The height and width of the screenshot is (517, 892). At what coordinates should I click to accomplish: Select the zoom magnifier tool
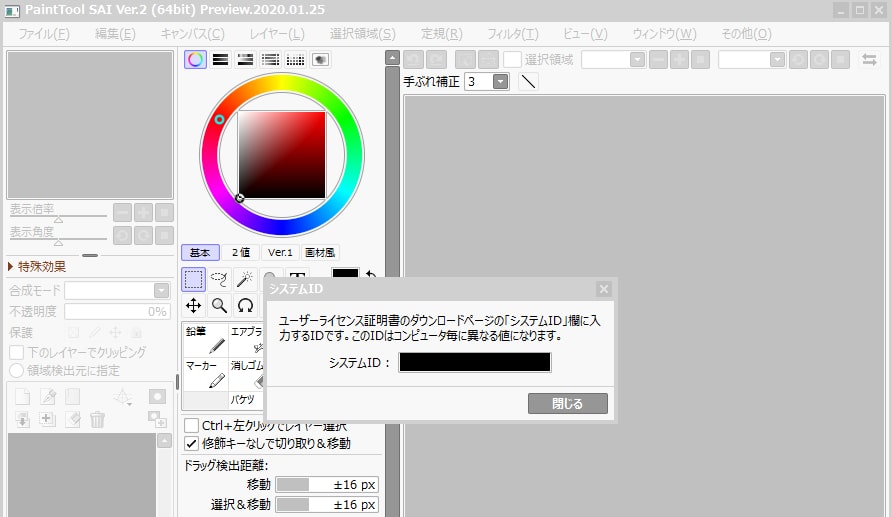click(x=219, y=305)
